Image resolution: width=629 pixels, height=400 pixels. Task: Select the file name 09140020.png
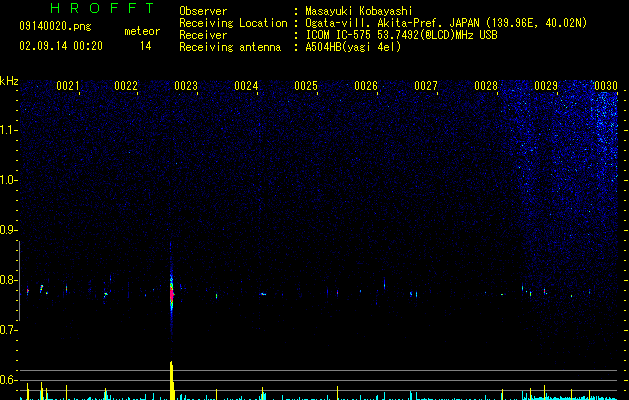click(x=55, y=26)
